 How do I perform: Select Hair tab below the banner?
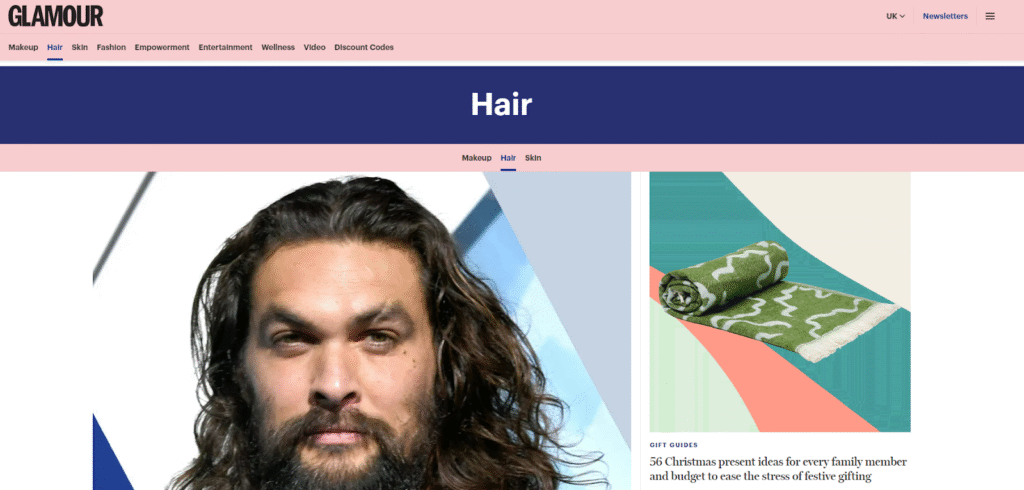[x=508, y=158]
